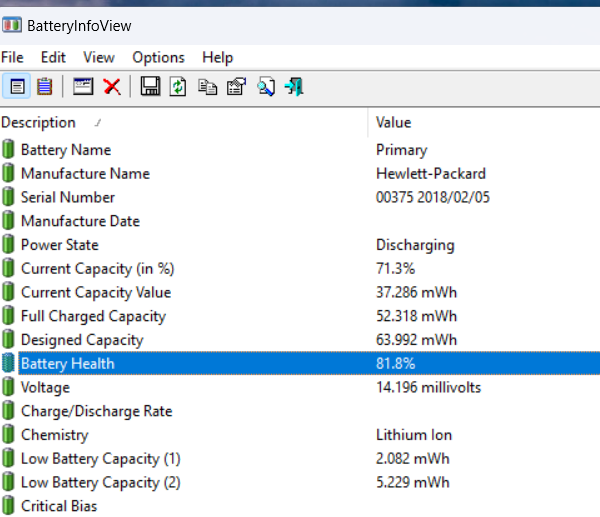Refresh battery info using green arrows icon
The image size is (600, 517).
pyautogui.click(x=178, y=86)
